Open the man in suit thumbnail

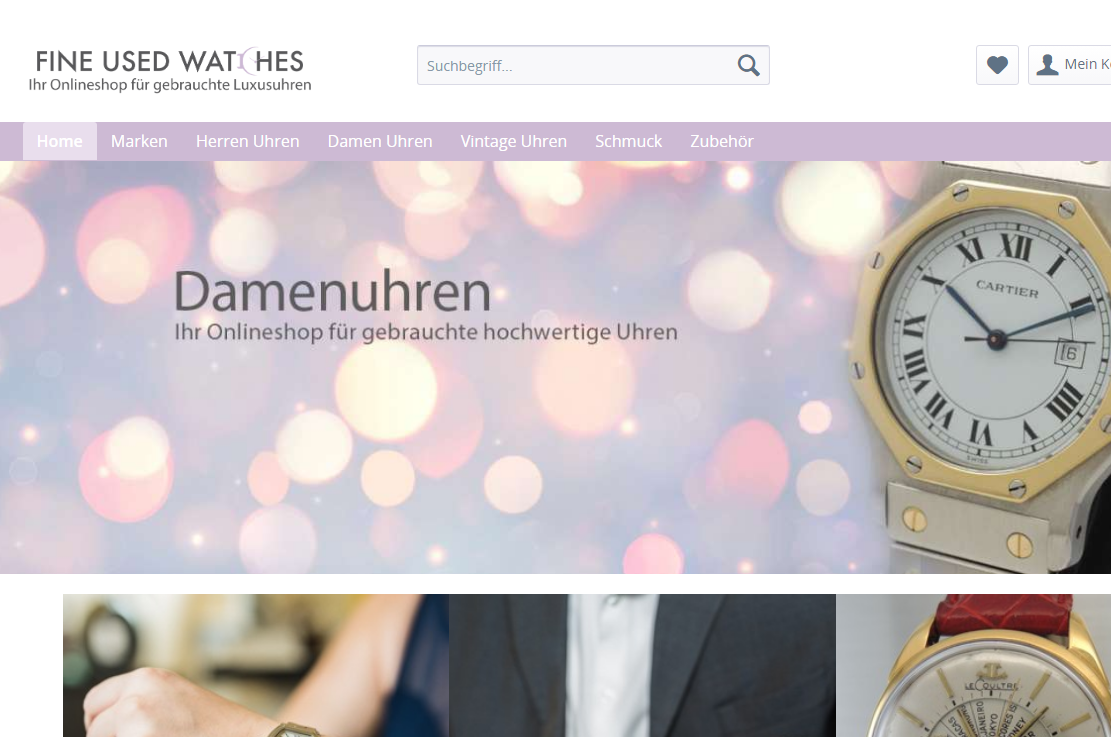(x=642, y=665)
